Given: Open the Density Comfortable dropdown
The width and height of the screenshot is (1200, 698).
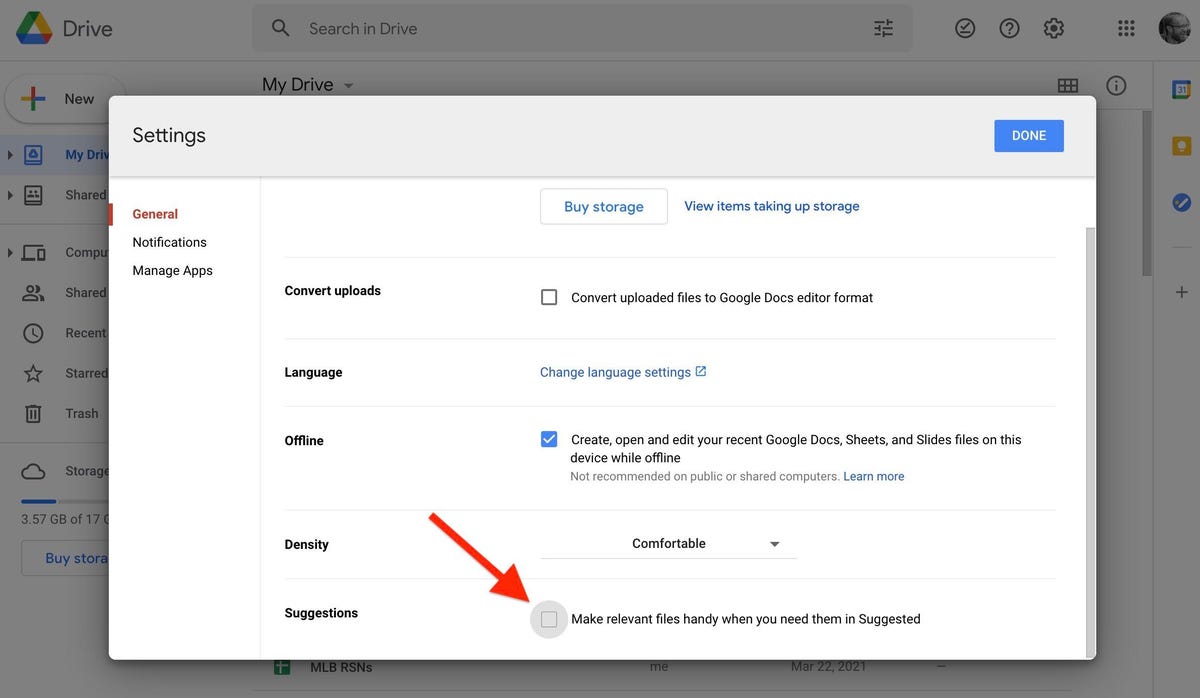Looking at the screenshot, I should click(668, 544).
